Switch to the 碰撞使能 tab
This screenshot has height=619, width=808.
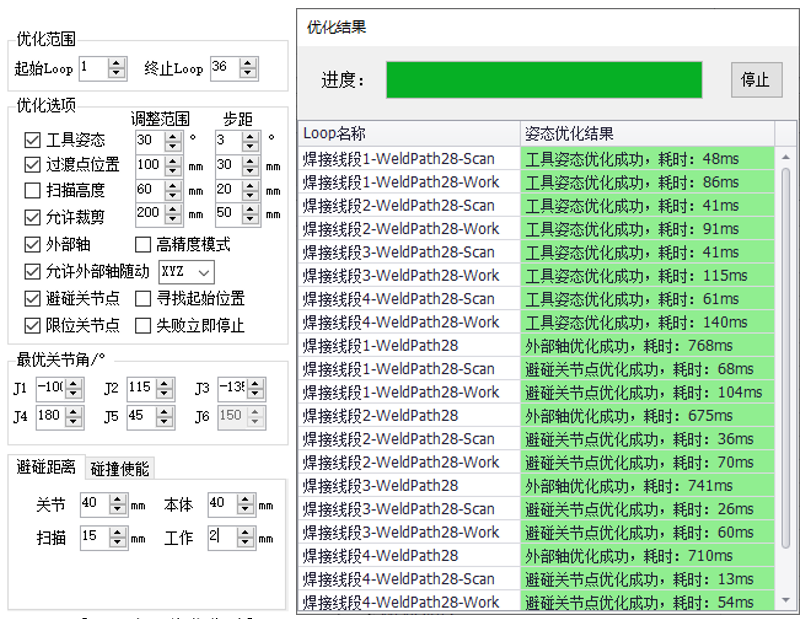coord(119,468)
